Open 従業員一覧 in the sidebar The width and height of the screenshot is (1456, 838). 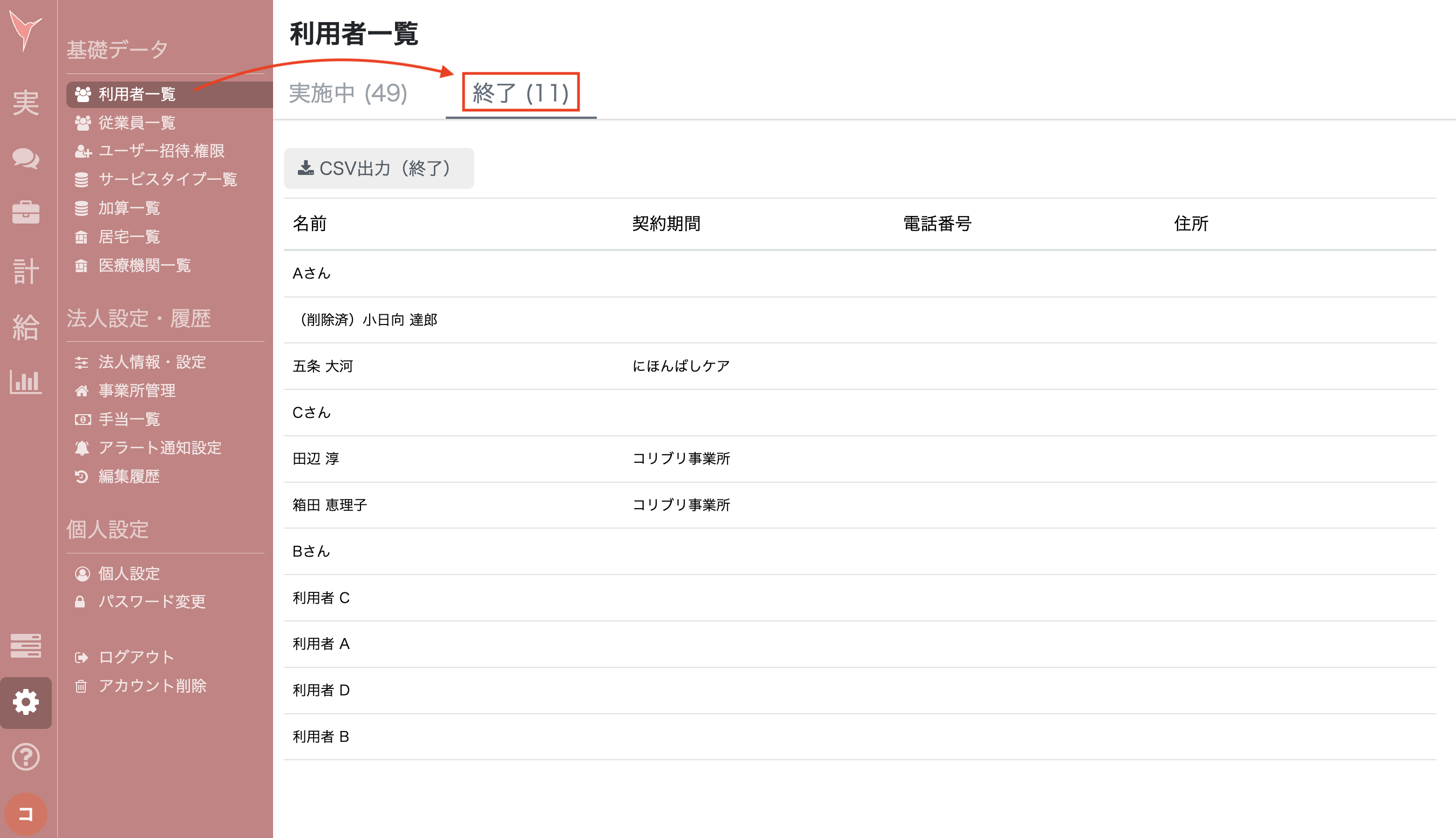(x=137, y=123)
